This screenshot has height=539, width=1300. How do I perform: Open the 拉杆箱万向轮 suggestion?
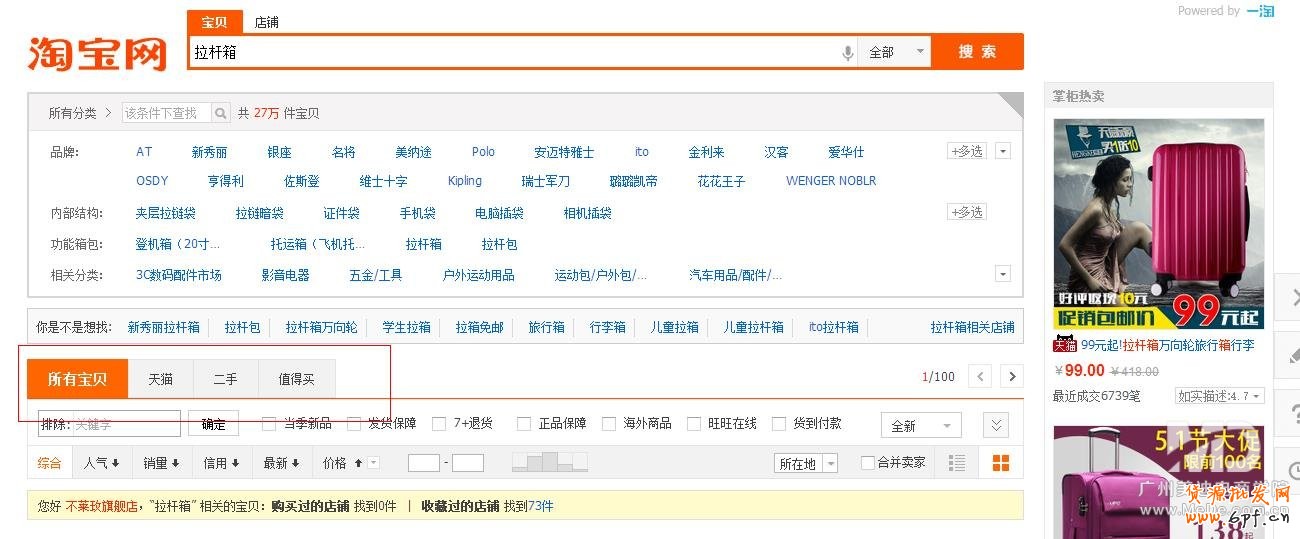pyautogui.click(x=321, y=327)
